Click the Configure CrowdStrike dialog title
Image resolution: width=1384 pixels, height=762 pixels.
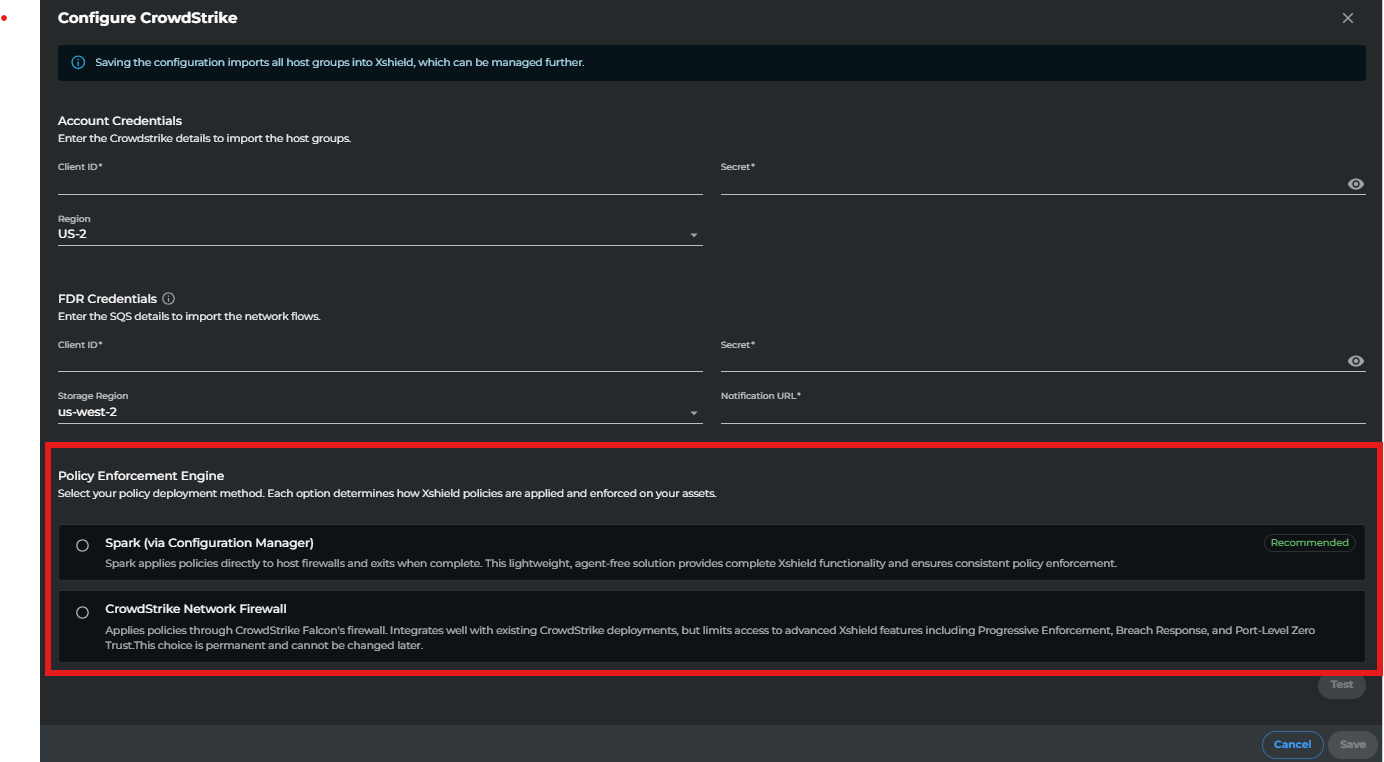click(x=147, y=18)
